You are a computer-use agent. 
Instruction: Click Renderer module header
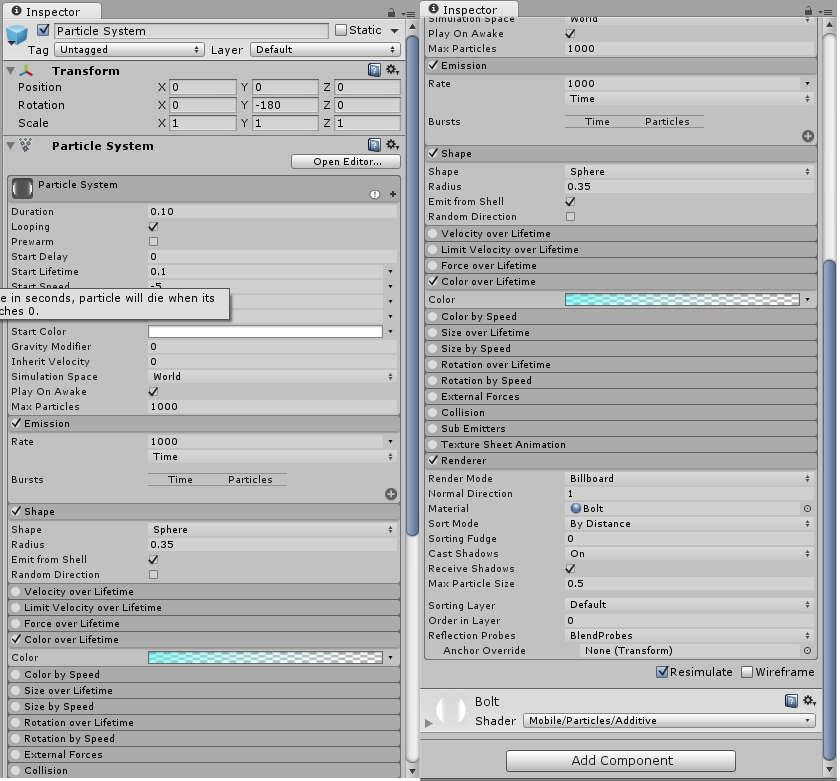[x=620, y=461]
